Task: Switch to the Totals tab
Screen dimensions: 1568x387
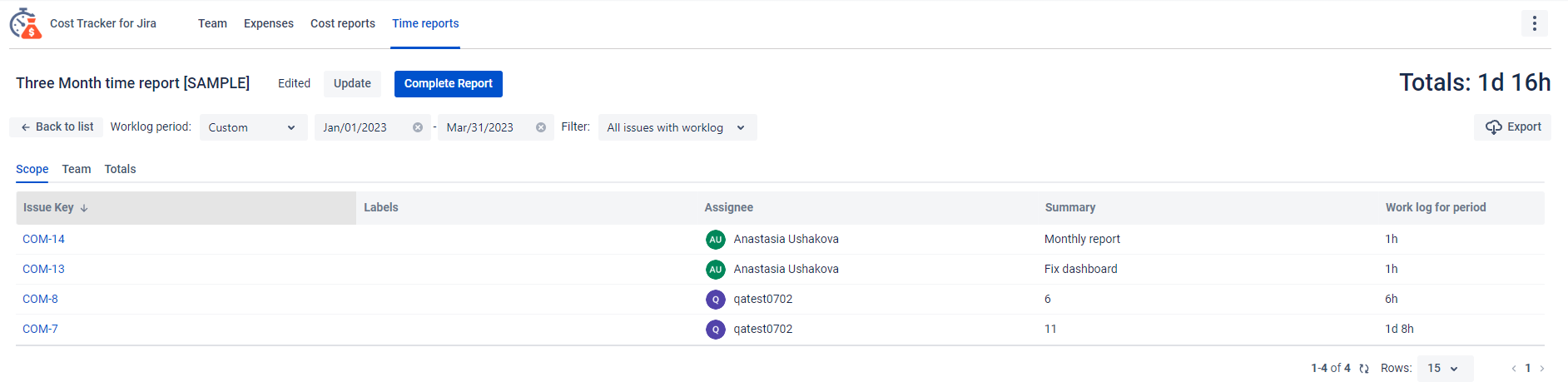Action: [x=120, y=169]
